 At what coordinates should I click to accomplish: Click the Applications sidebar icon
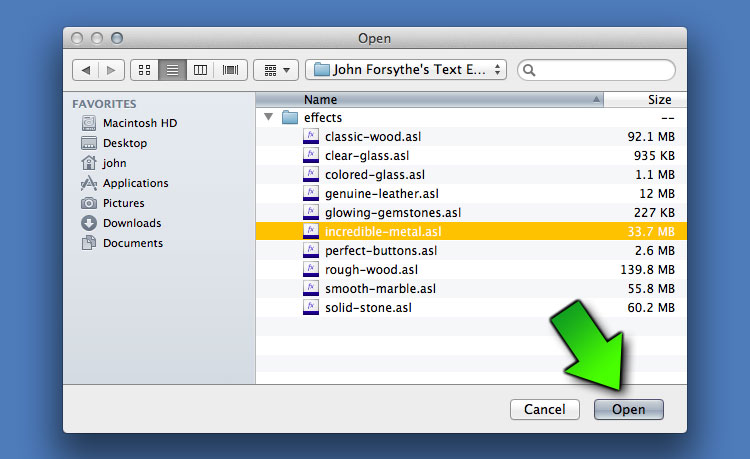point(89,183)
